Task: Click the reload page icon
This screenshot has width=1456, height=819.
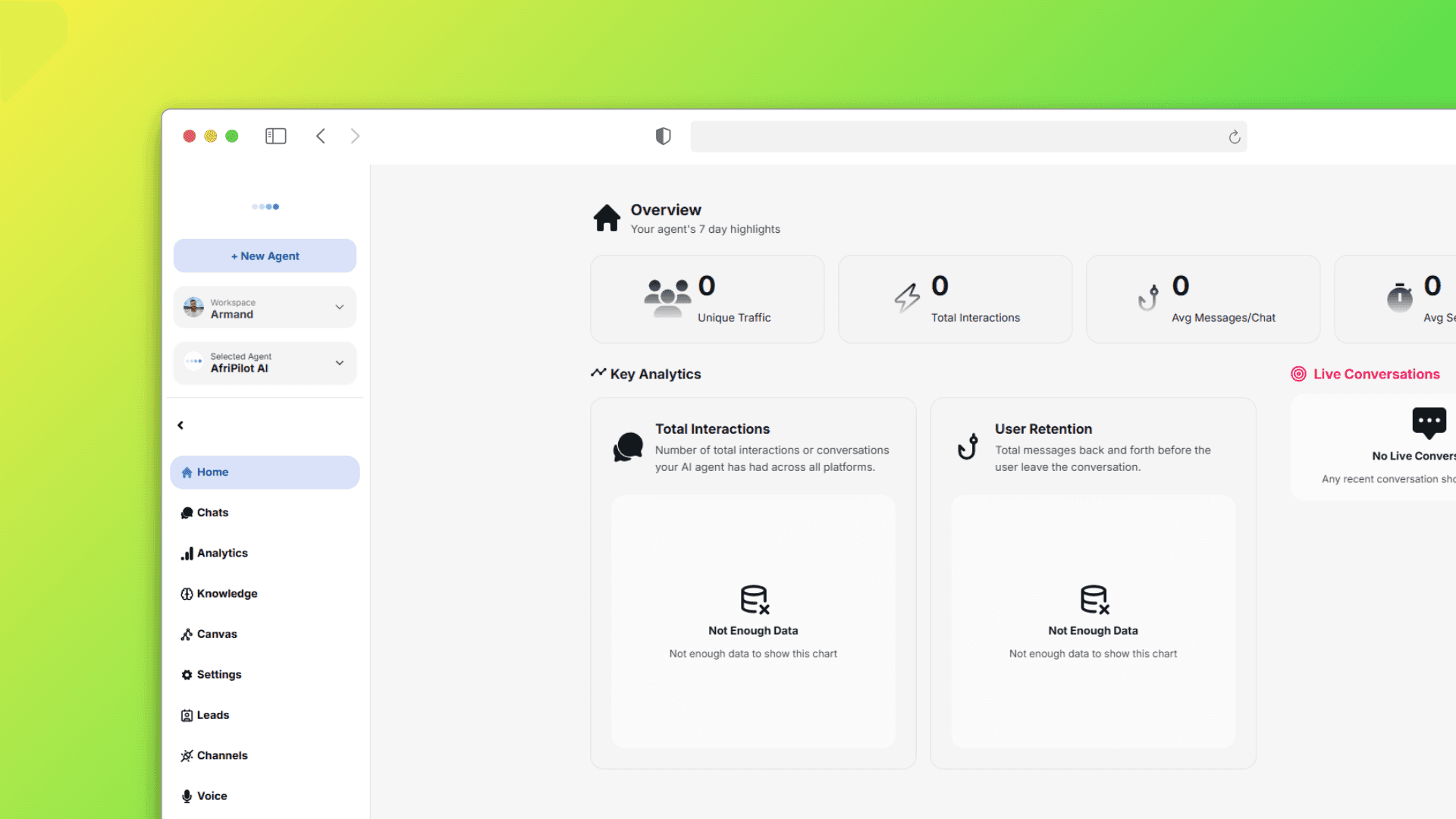Action: [x=1234, y=137]
